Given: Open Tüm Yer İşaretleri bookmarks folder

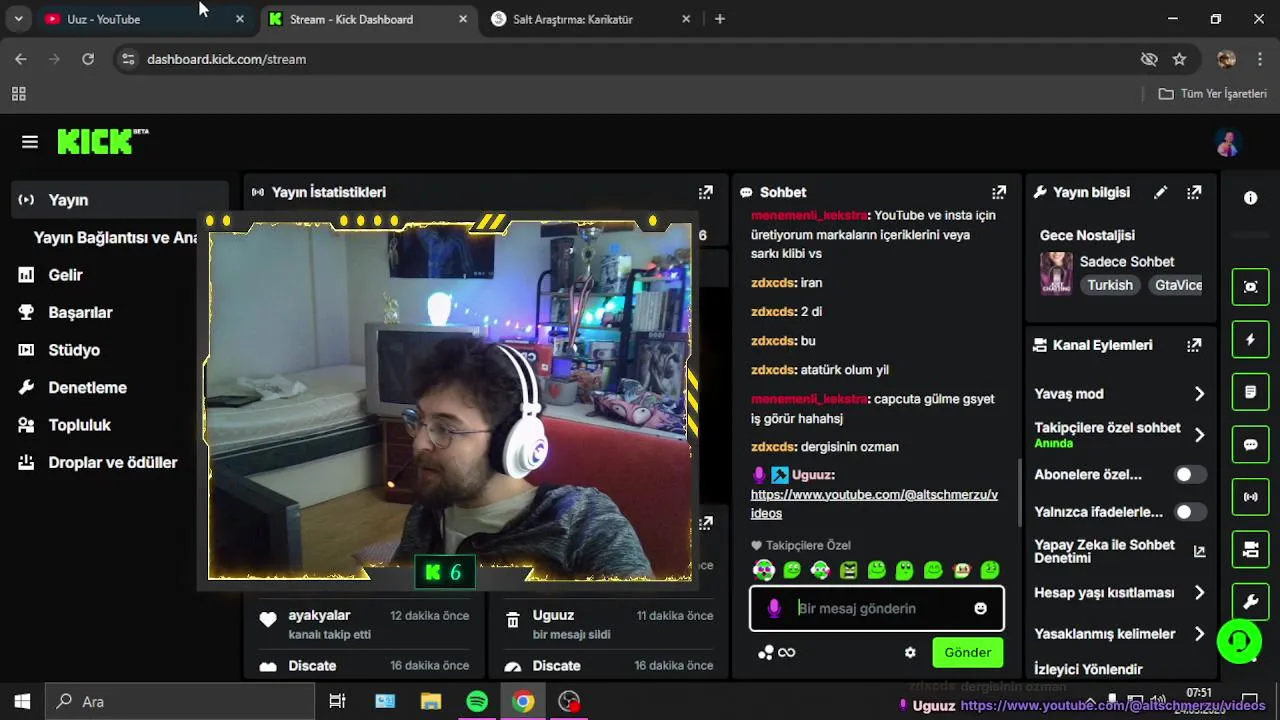Looking at the screenshot, I should [1213, 94].
